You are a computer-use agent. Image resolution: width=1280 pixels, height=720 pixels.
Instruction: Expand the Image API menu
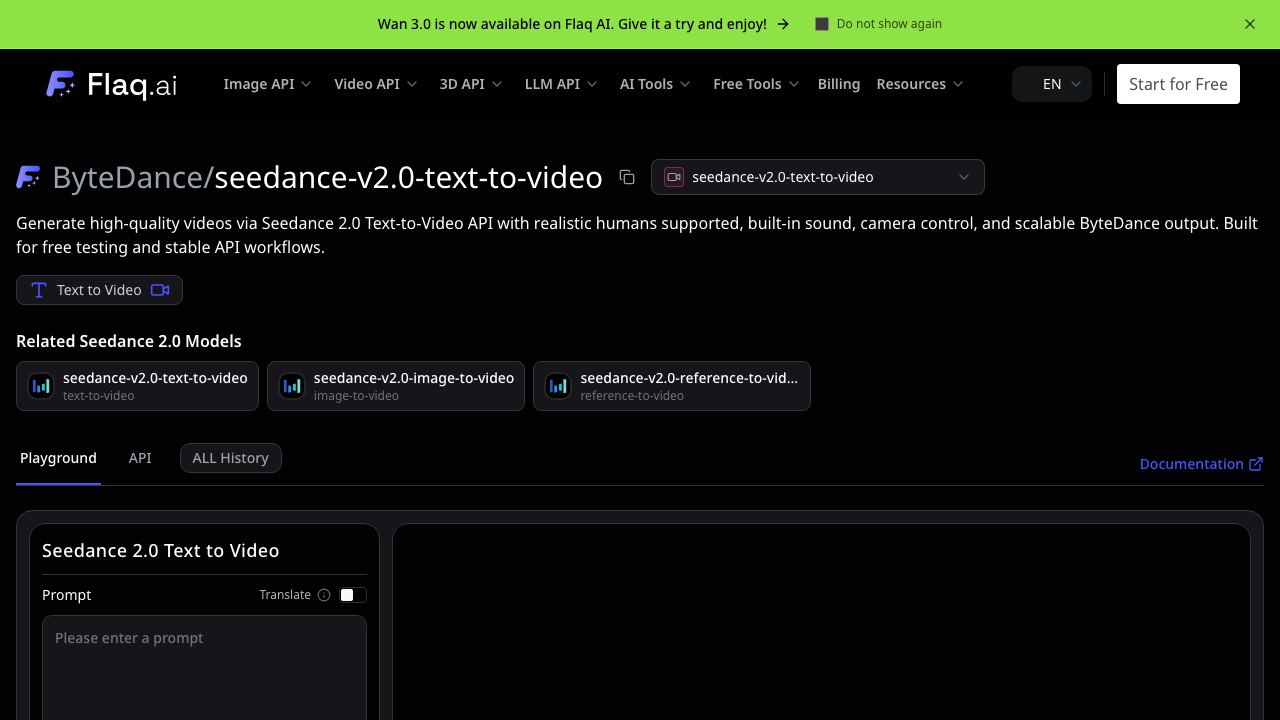(267, 84)
